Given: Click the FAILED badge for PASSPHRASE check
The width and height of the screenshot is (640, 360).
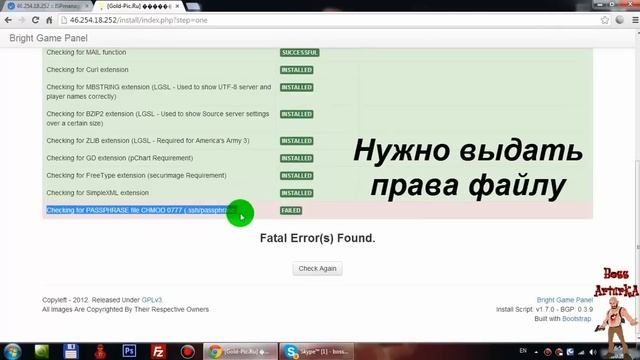Looking at the screenshot, I should (x=291, y=211).
